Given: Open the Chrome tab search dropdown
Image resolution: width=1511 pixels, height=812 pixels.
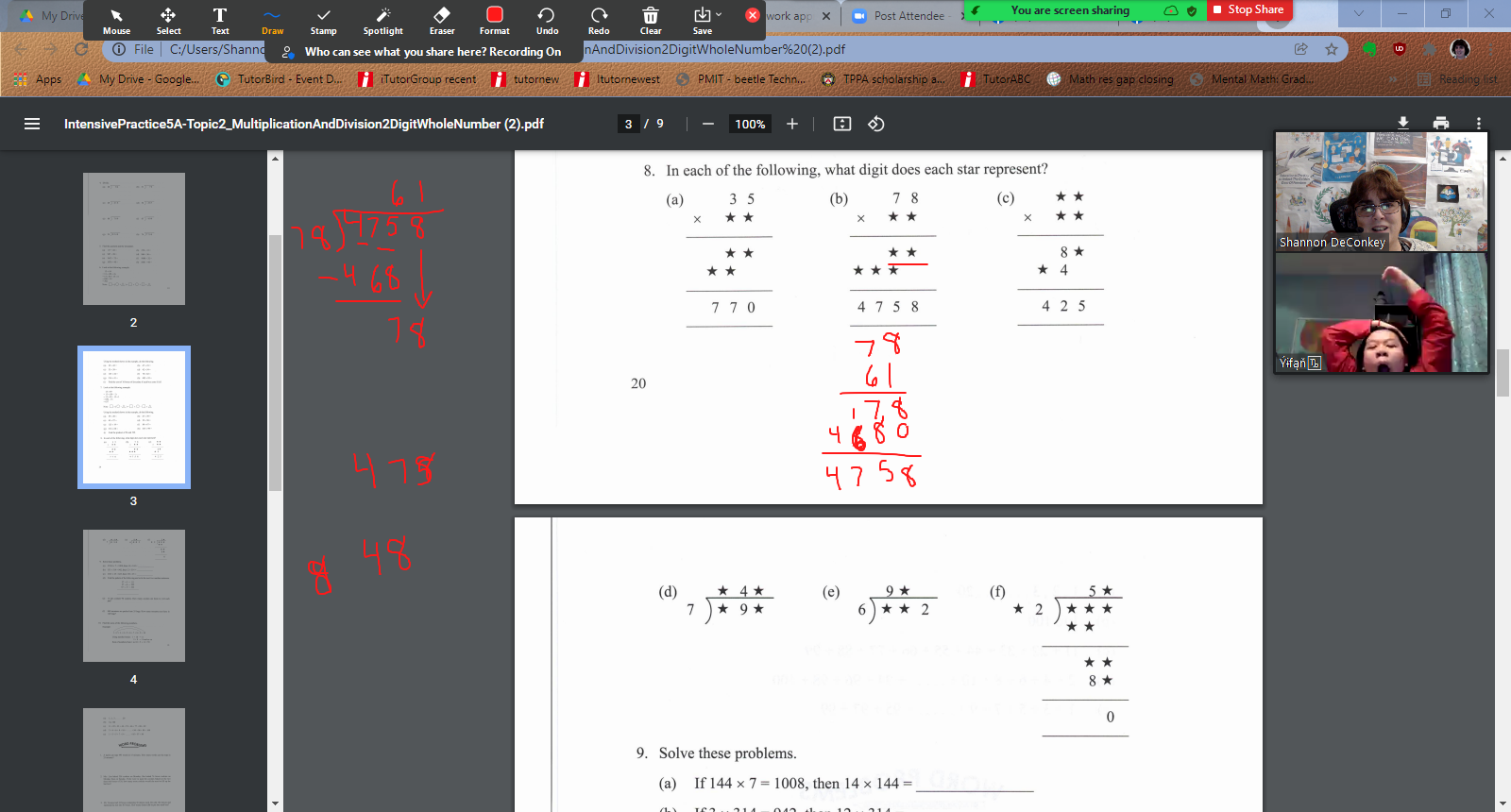Looking at the screenshot, I should (x=1358, y=13).
